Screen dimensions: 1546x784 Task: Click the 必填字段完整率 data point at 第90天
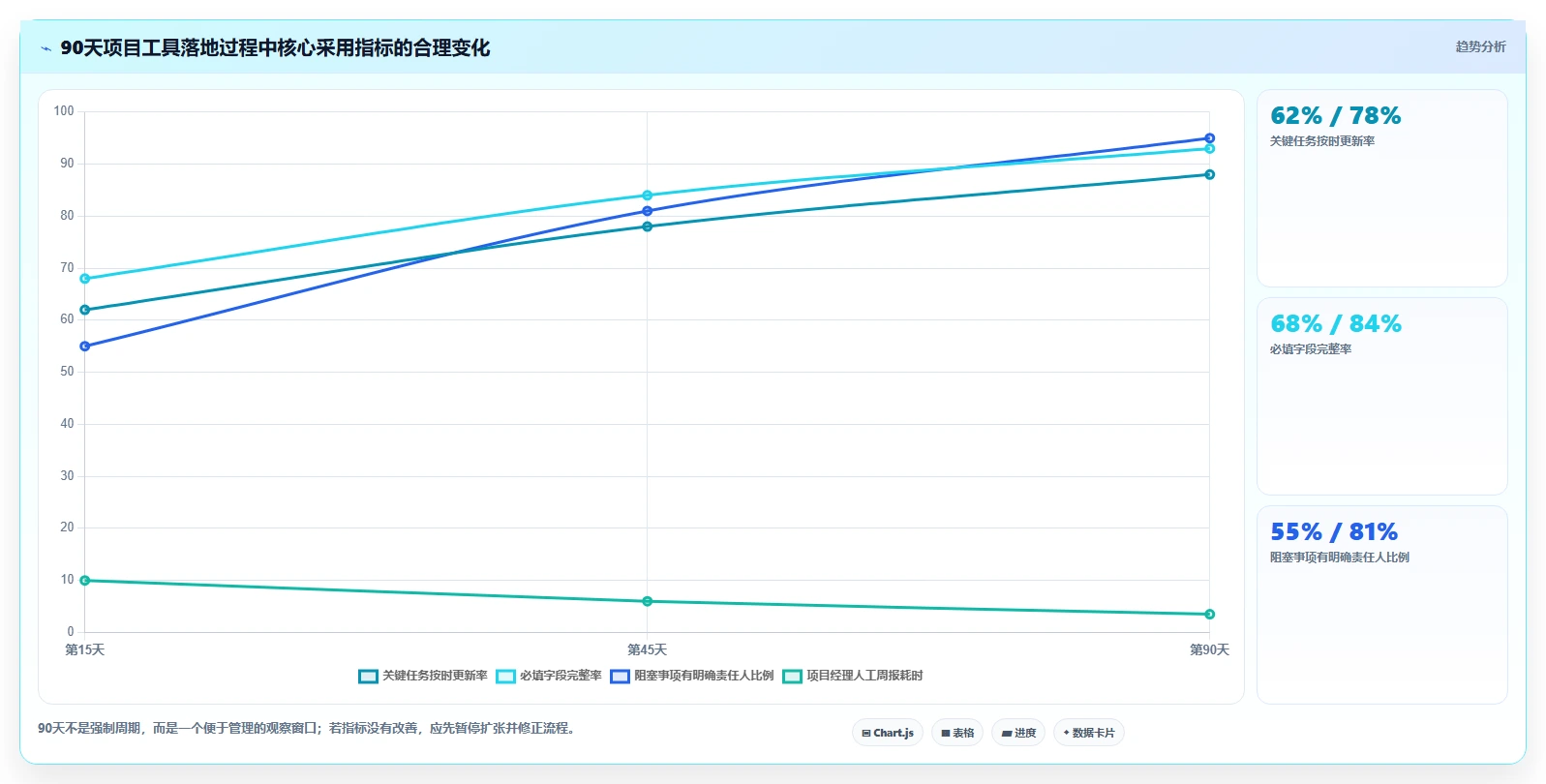click(x=1210, y=148)
